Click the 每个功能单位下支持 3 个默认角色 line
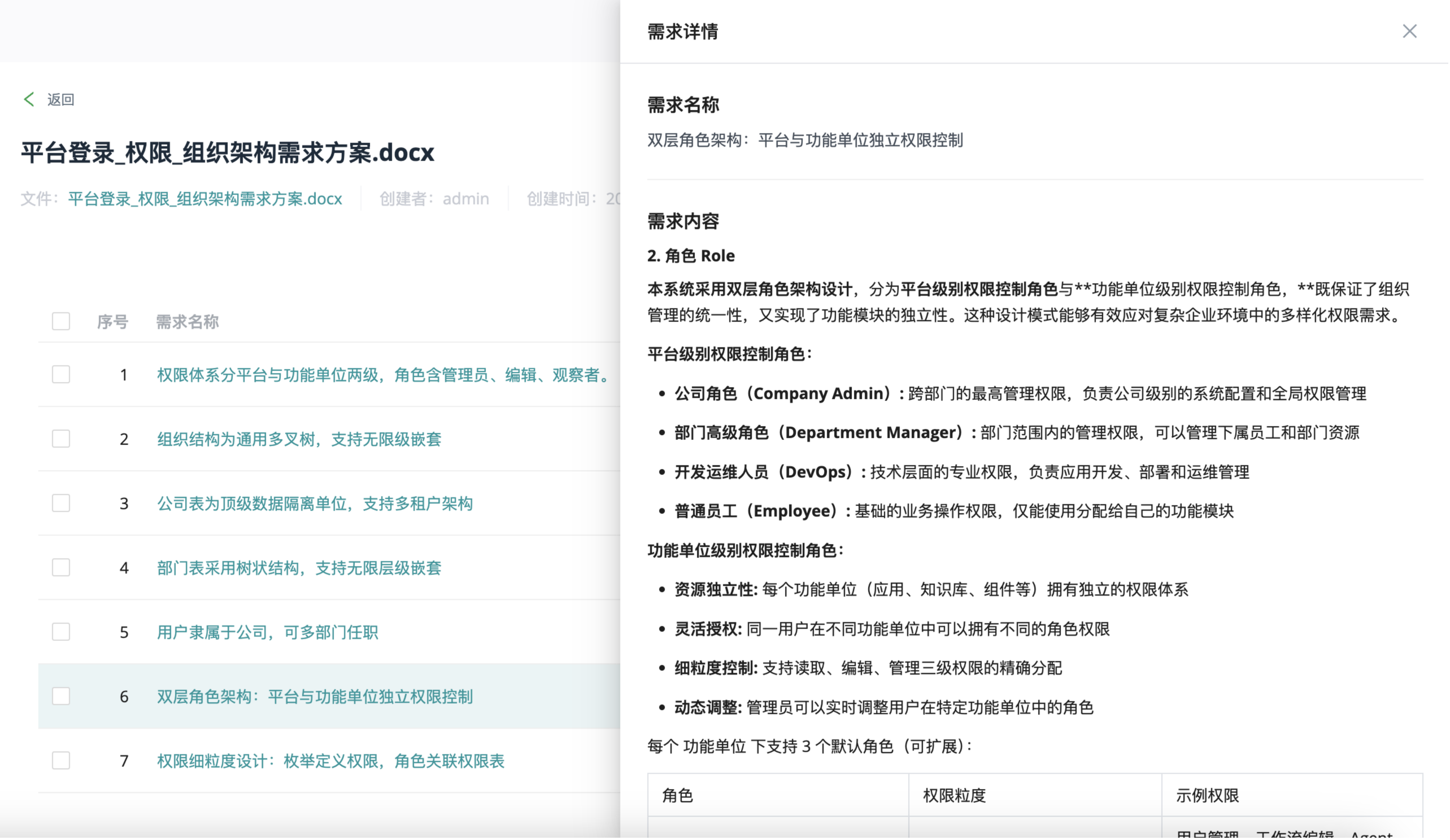This screenshot has height=840, width=1450. (810, 747)
